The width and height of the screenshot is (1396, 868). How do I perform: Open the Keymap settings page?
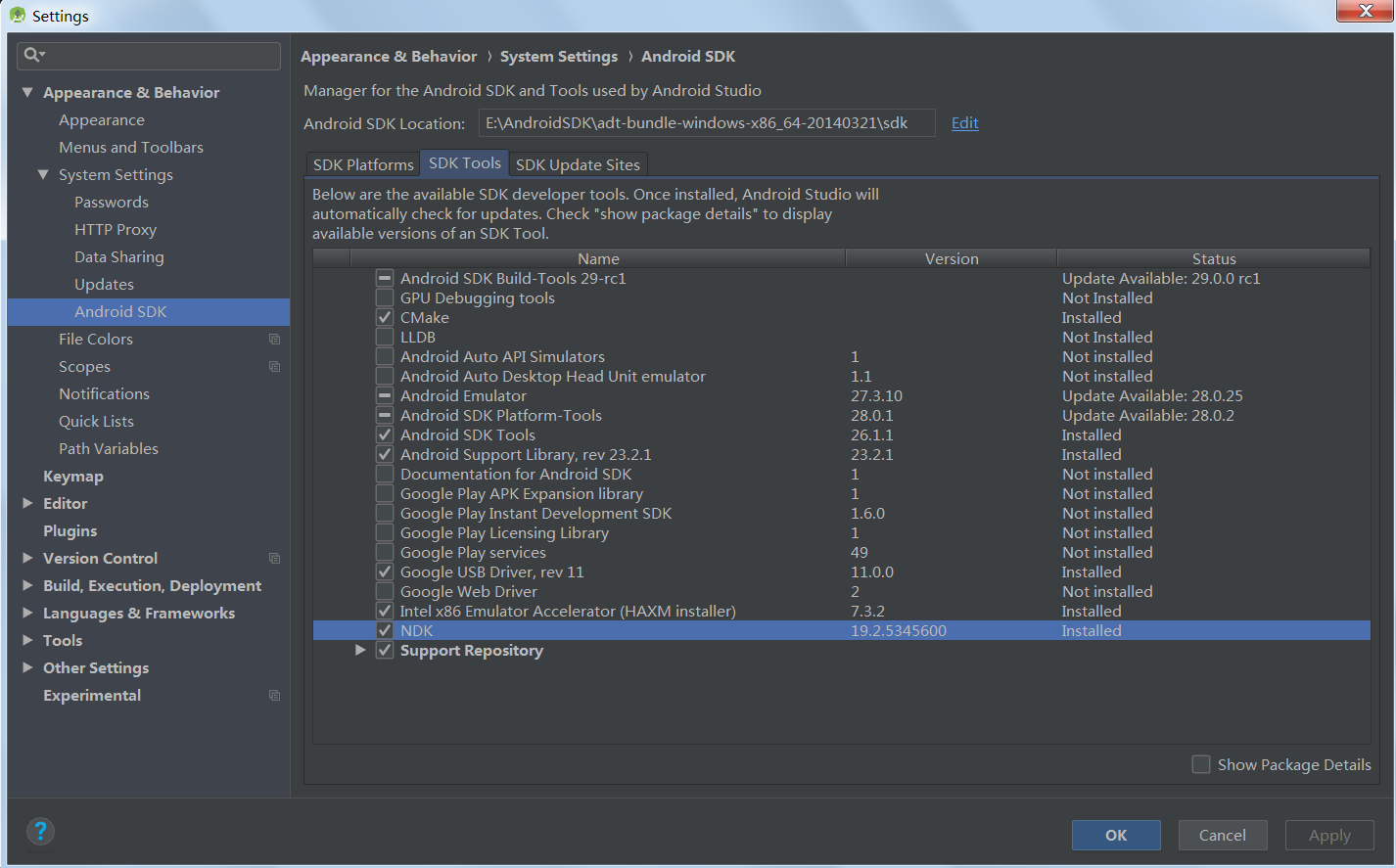(x=73, y=476)
